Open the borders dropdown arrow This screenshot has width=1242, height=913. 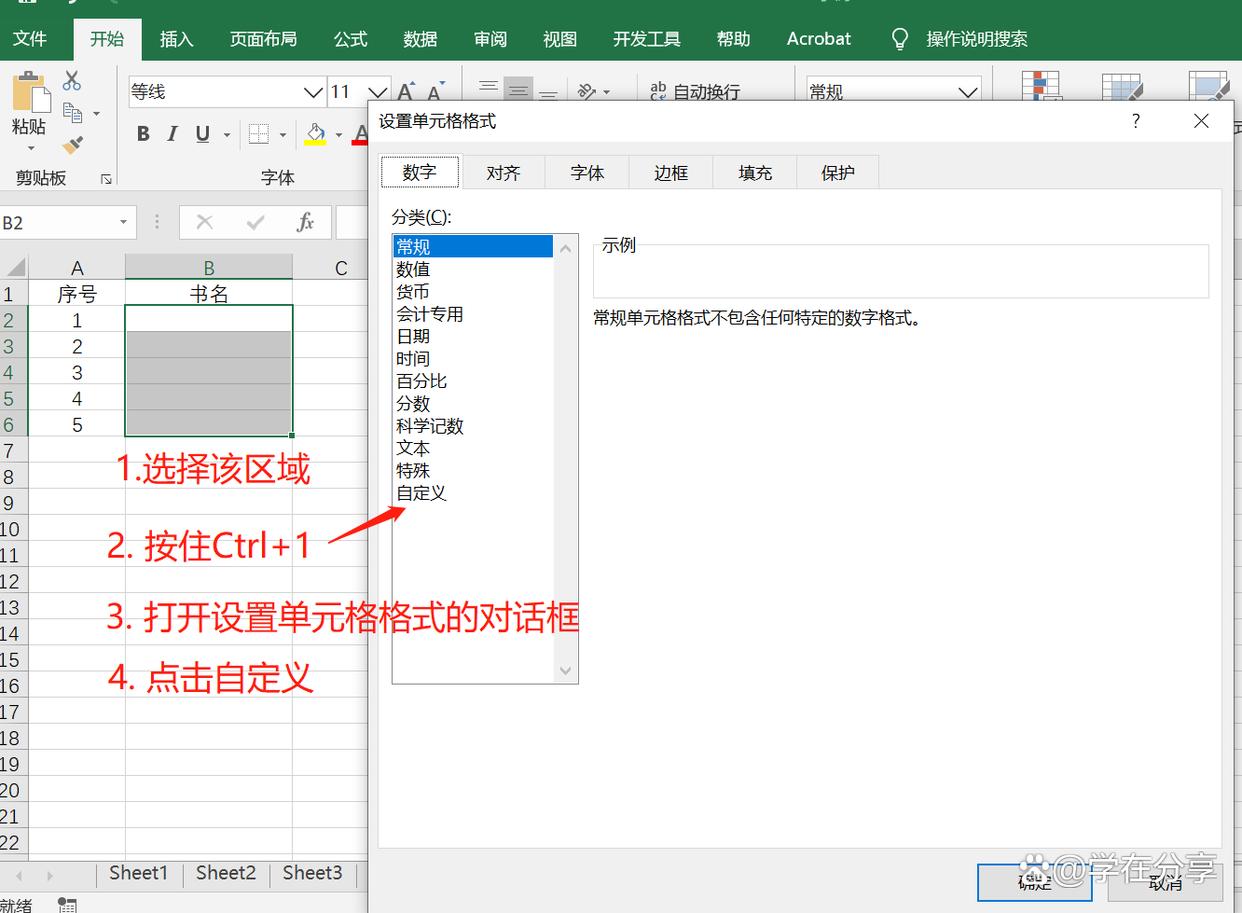coord(283,135)
